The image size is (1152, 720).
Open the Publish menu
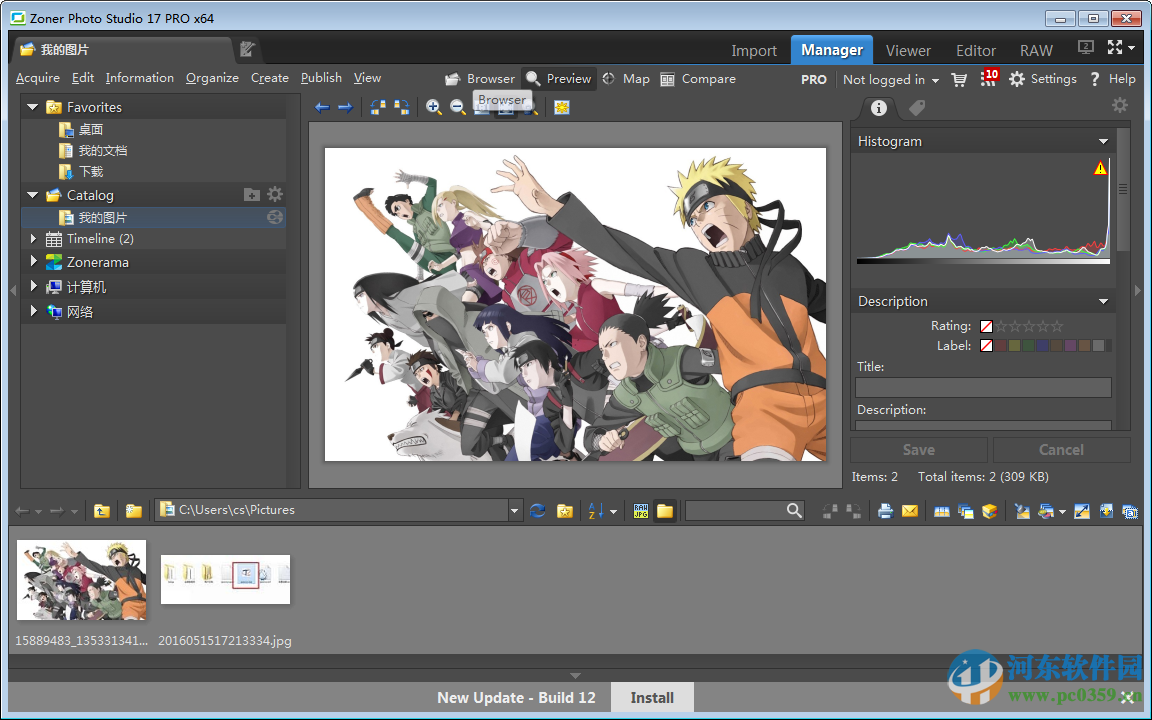pyautogui.click(x=321, y=77)
